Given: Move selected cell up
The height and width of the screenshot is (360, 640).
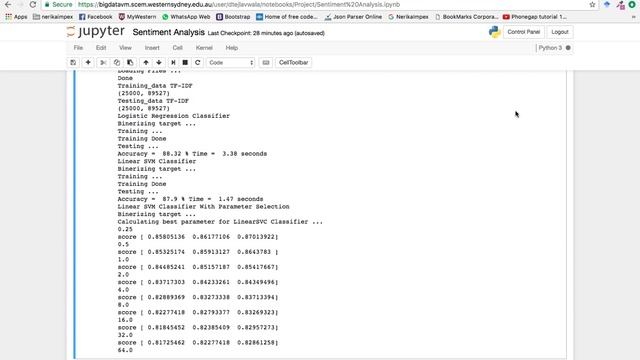Looking at the screenshot, I should (x=146, y=62).
